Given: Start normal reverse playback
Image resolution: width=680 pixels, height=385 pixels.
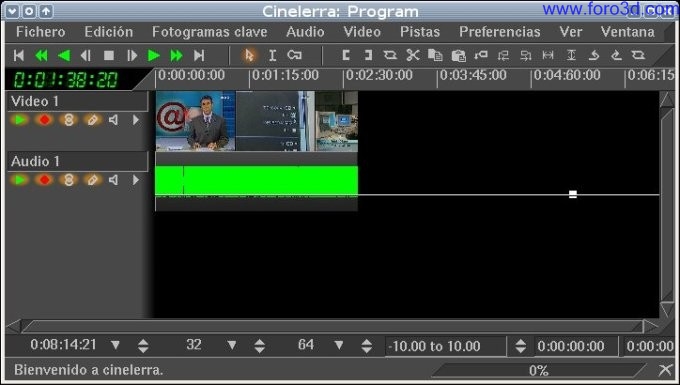Looking at the screenshot, I should [x=64, y=55].
